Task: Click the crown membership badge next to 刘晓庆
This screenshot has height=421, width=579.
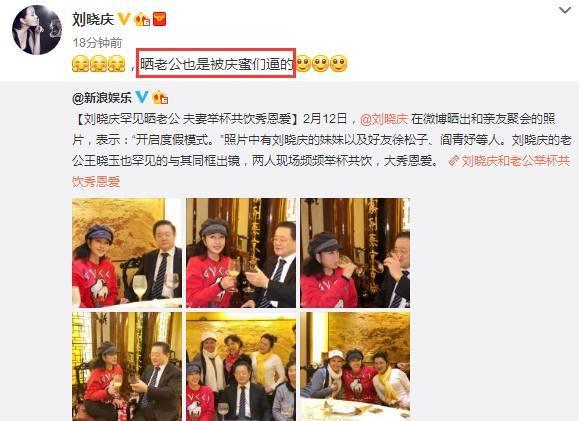Action: coord(142,19)
